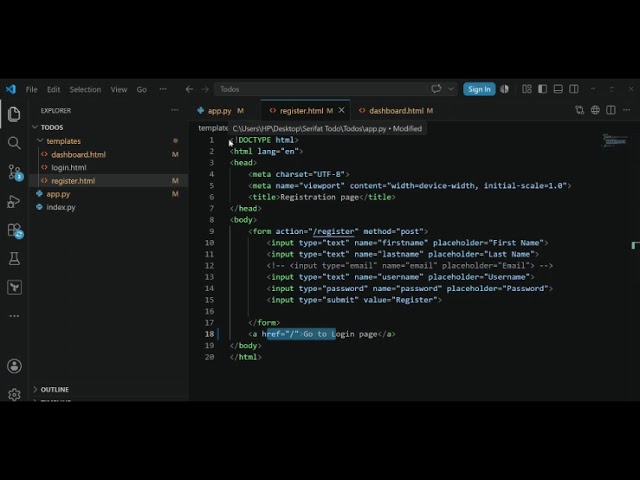Image resolution: width=640 pixels, height=480 pixels.
Task: Toggle Secondary Side Bar visibility
Action: pos(574,89)
